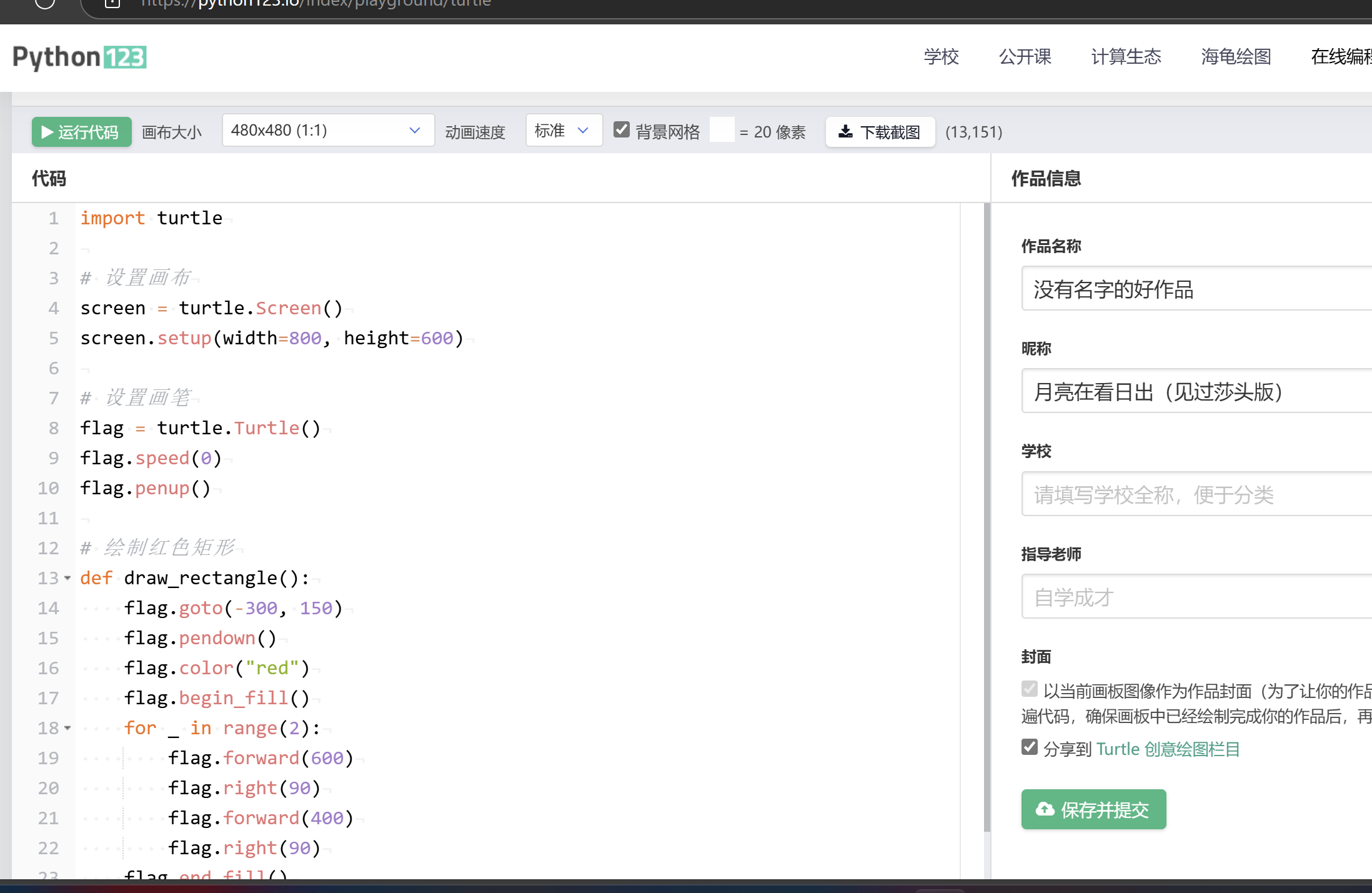The height and width of the screenshot is (893, 1372).
Task: Click the site info icon in address bar
Action: pyautogui.click(x=112, y=3)
